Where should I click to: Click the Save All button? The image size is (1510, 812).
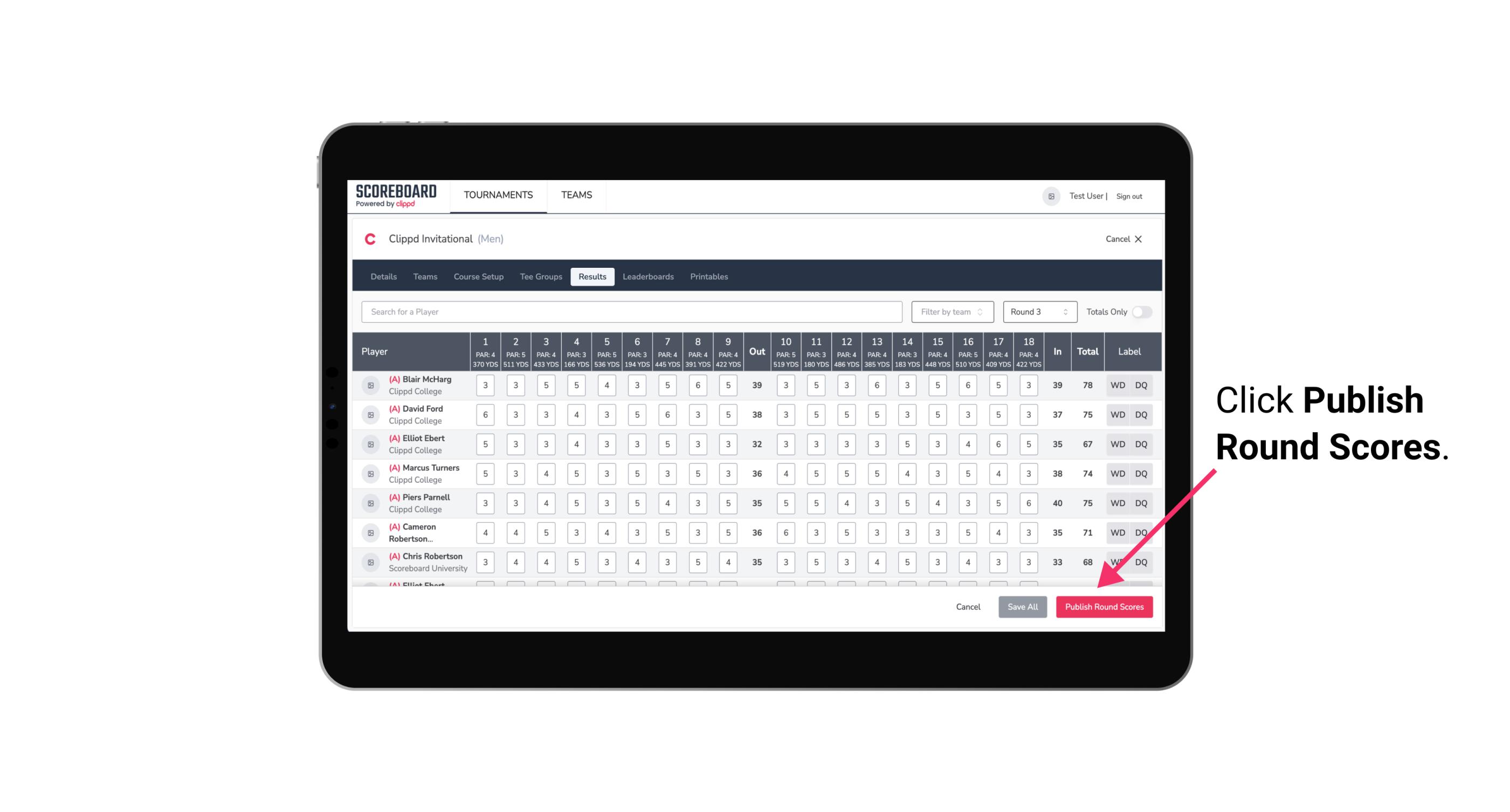point(1023,607)
